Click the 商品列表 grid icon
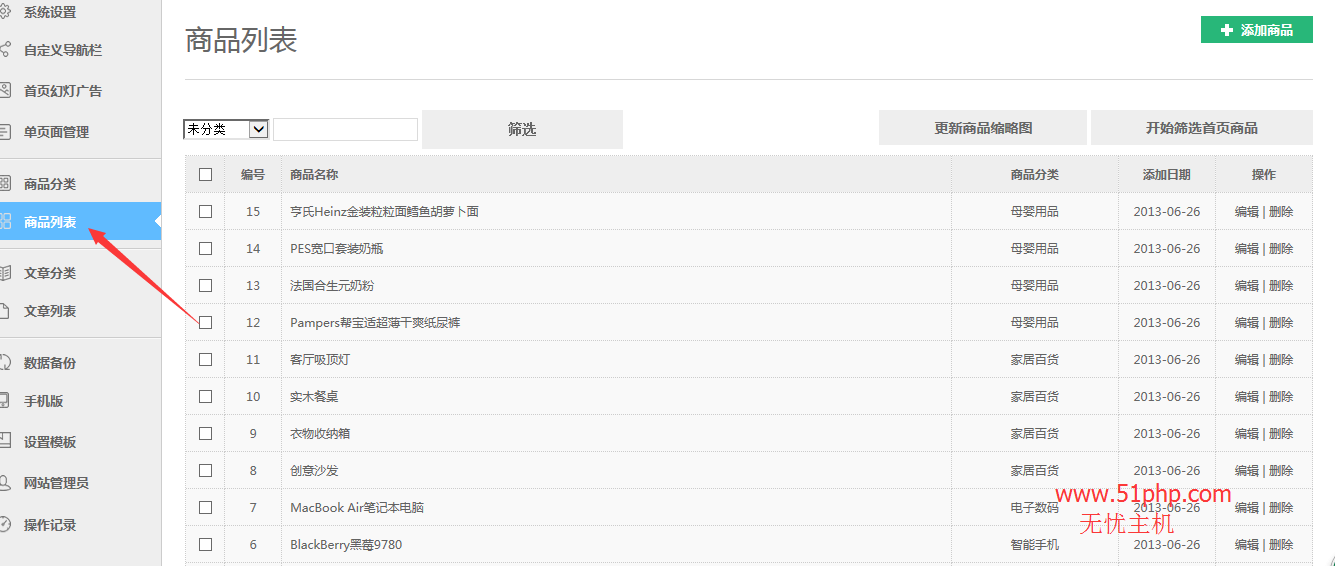Screen dimensions: 1335x566 tap(4, 221)
